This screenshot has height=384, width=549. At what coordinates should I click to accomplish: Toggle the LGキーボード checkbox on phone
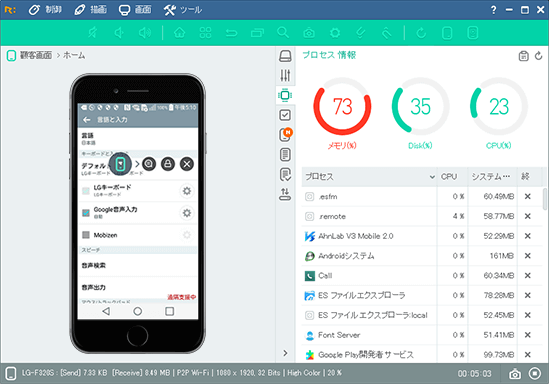(x=86, y=191)
